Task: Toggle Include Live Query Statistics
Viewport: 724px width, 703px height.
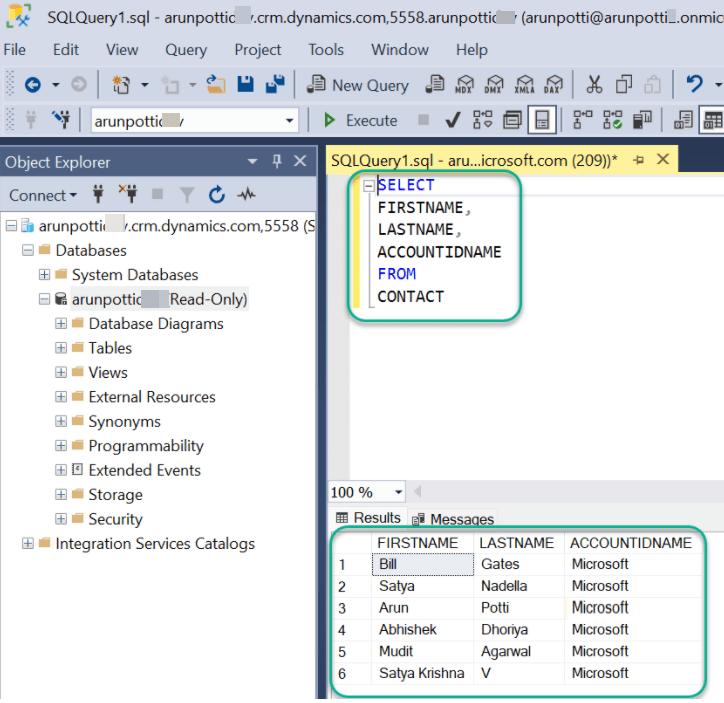Action: pyautogui.click(x=612, y=120)
